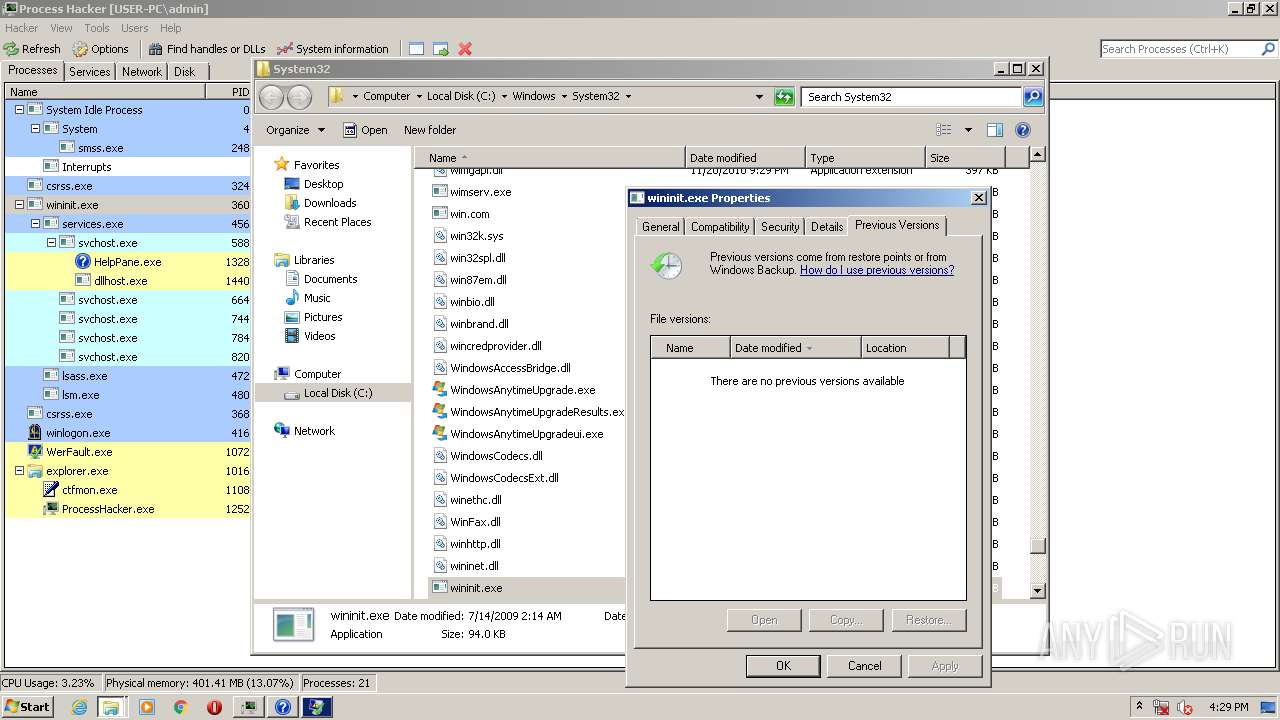Click the change view icon in Explorer

pos(943,130)
